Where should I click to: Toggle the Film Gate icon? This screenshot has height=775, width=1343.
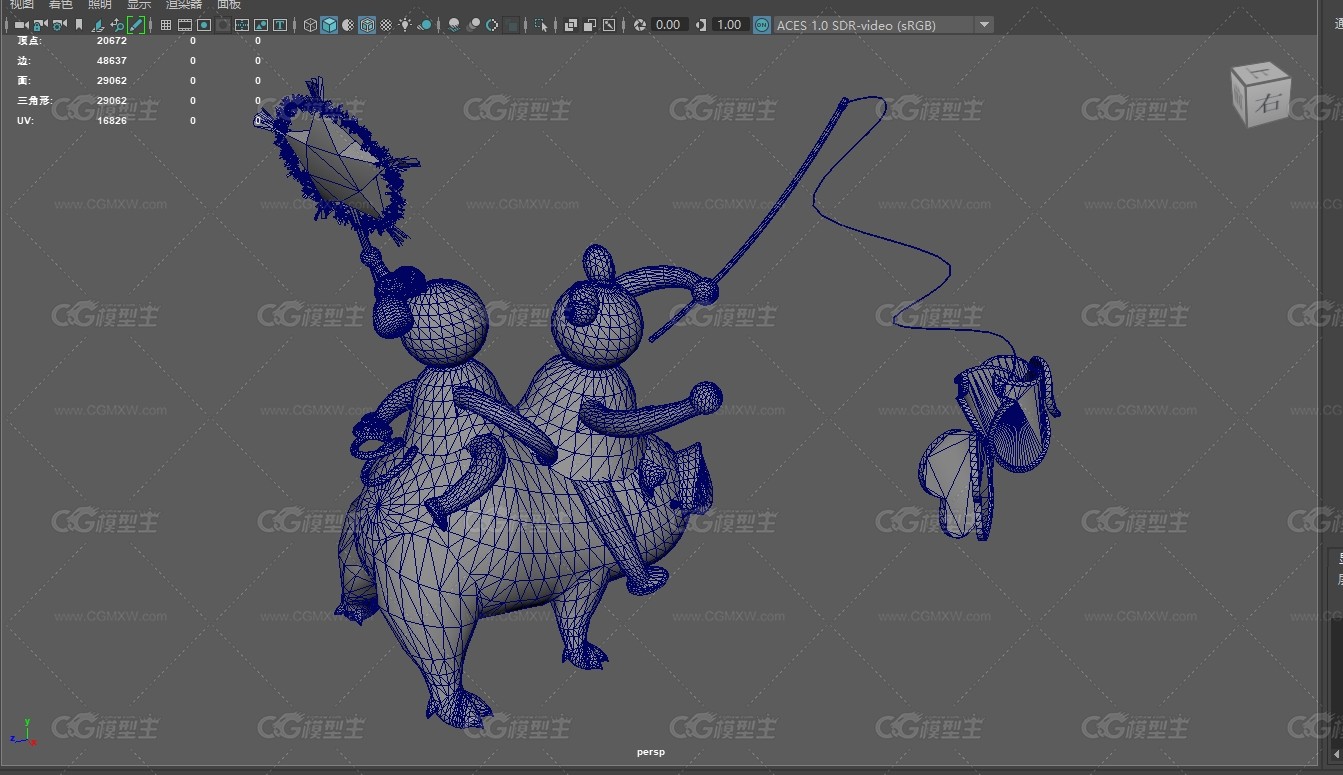pos(185,25)
